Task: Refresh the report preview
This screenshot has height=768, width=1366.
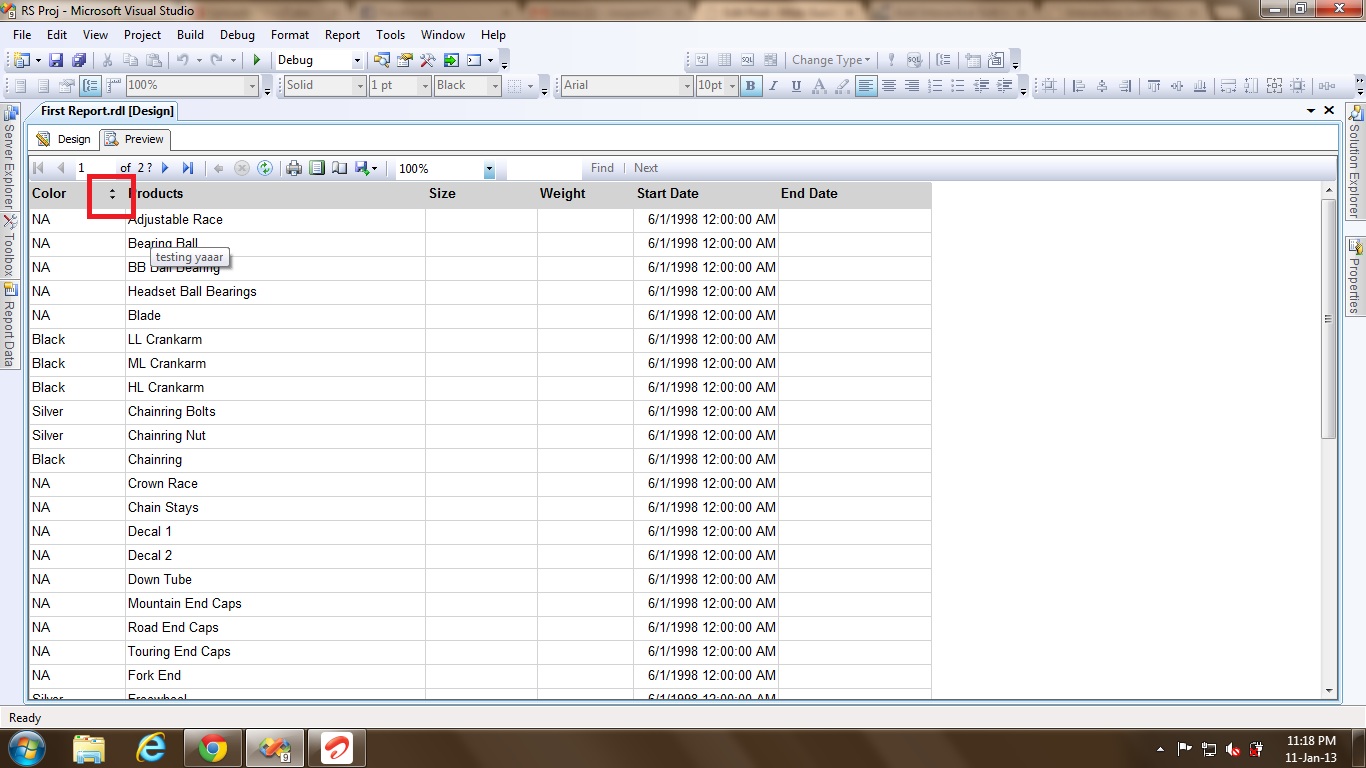Action: (x=265, y=168)
